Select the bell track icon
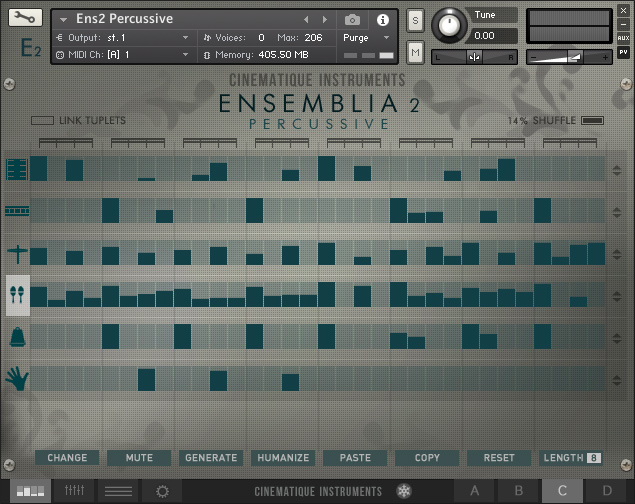This screenshot has width=635, height=504. (17, 337)
